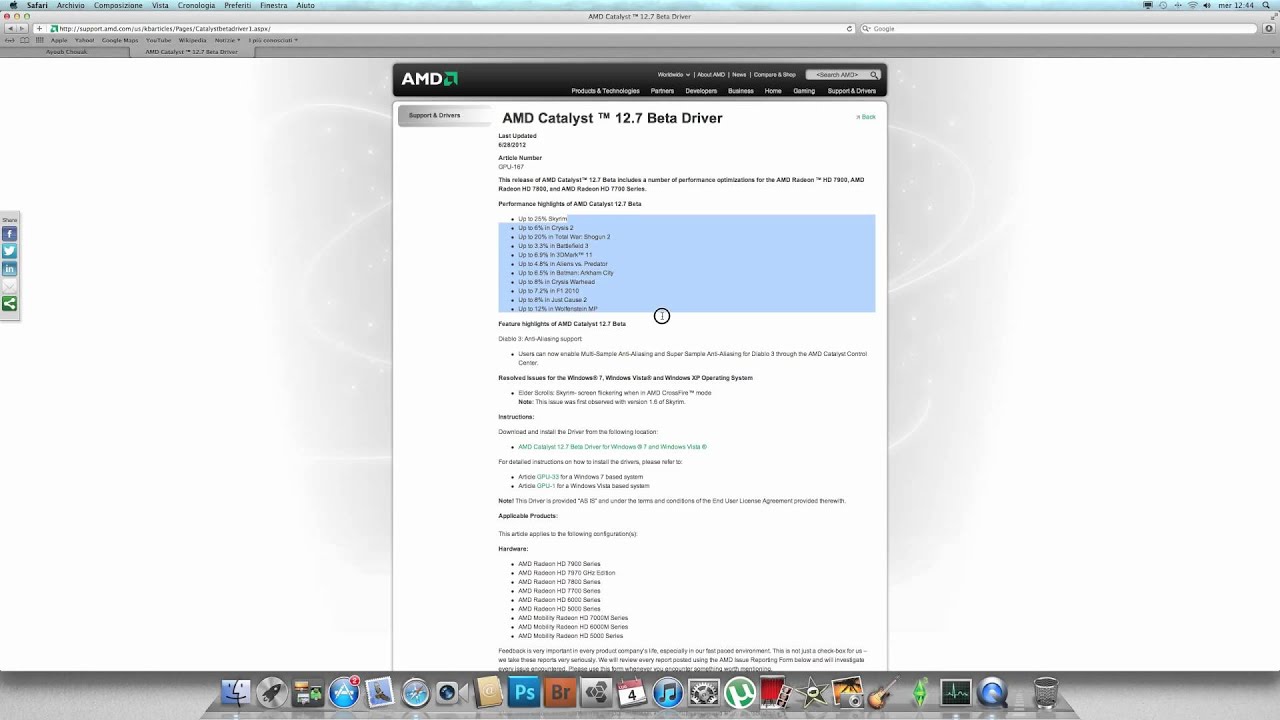The image size is (1280, 720).
Task: Open Products & Technologies nav item
Action: point(605,91)
